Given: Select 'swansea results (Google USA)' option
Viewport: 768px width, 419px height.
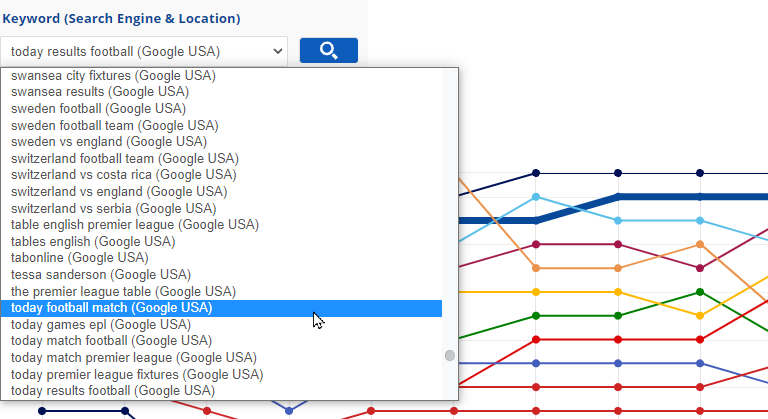Looking at the screenshot, I should click(x=100, y=92).
